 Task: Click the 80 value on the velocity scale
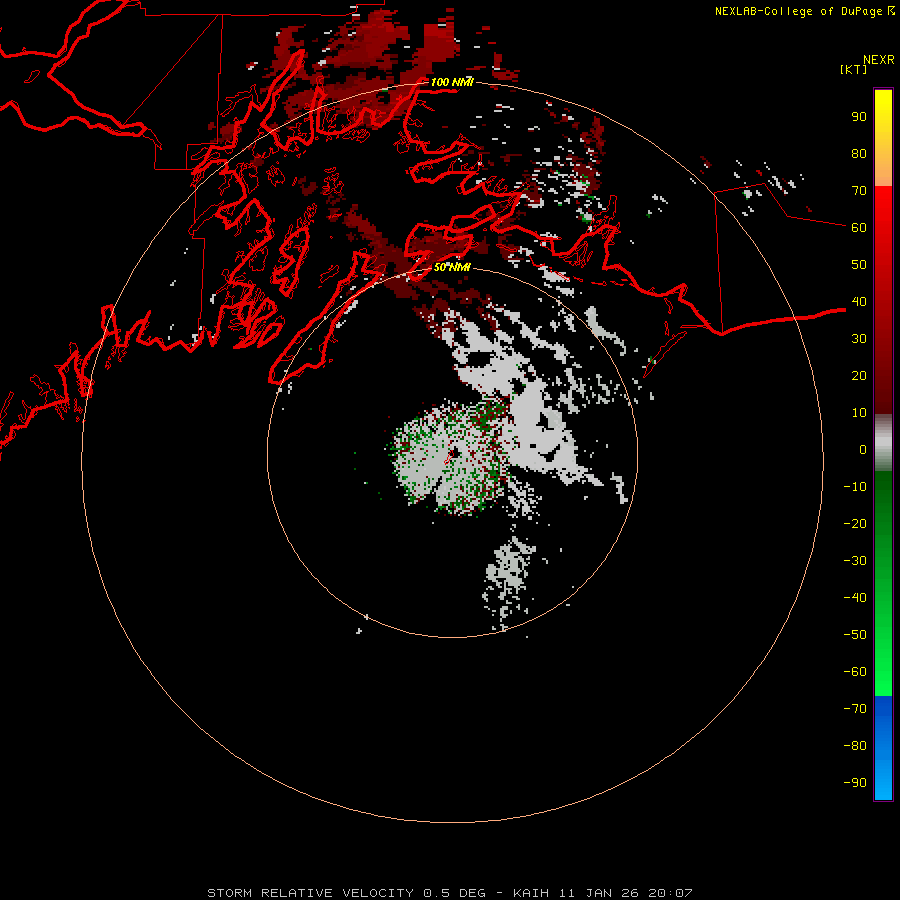859,153
